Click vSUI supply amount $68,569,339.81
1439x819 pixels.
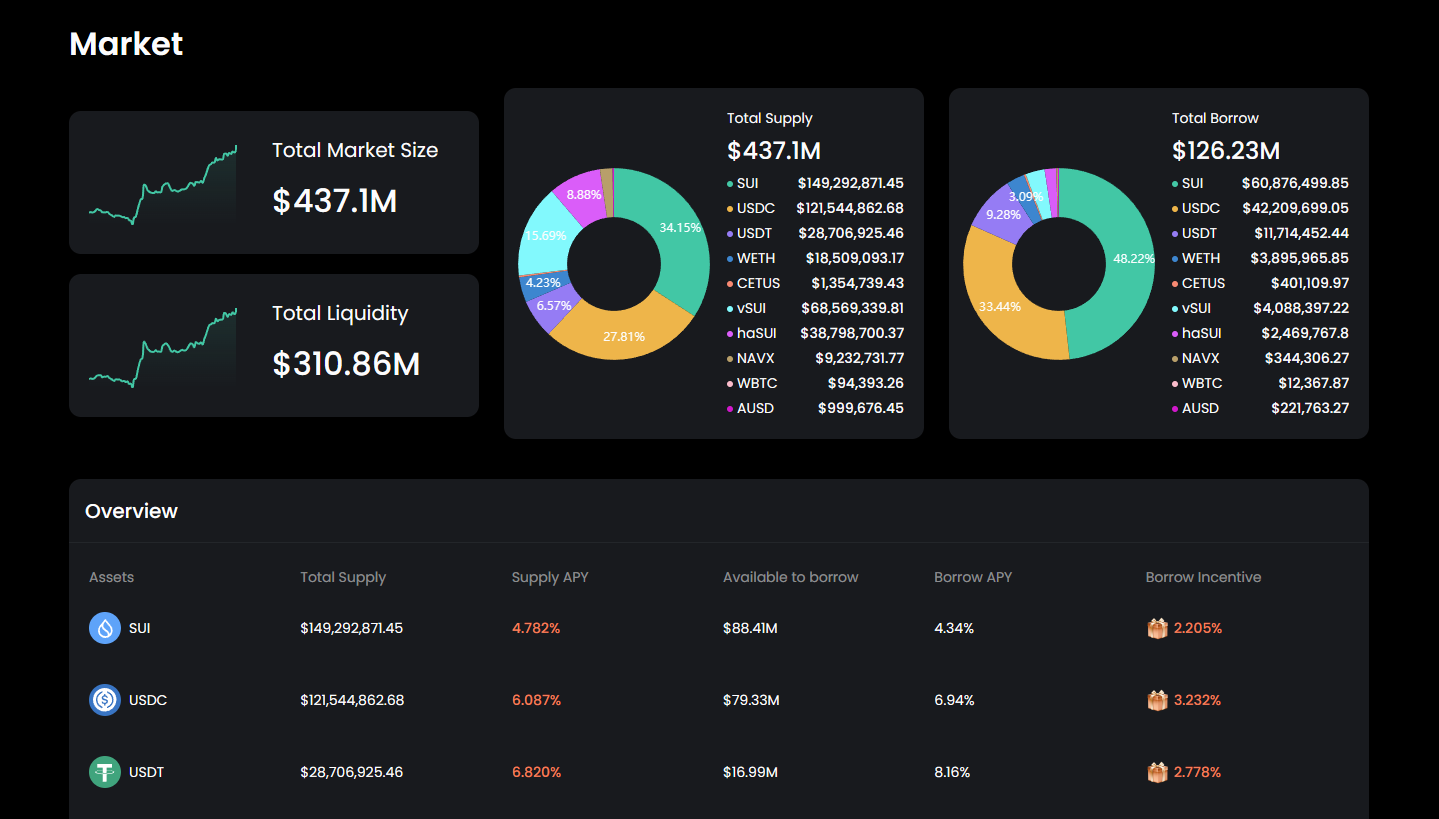pos(852,308)
